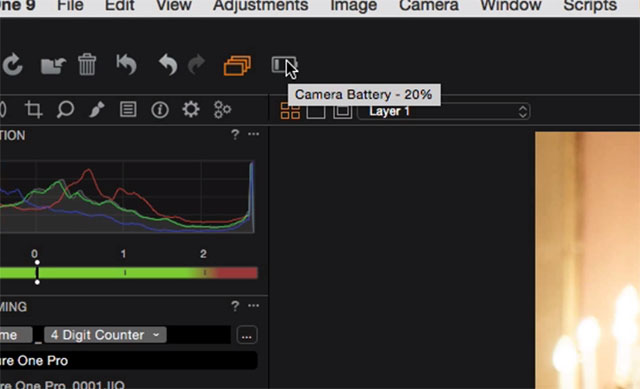Click the naming format ellipsis button

tap(247, 336)
